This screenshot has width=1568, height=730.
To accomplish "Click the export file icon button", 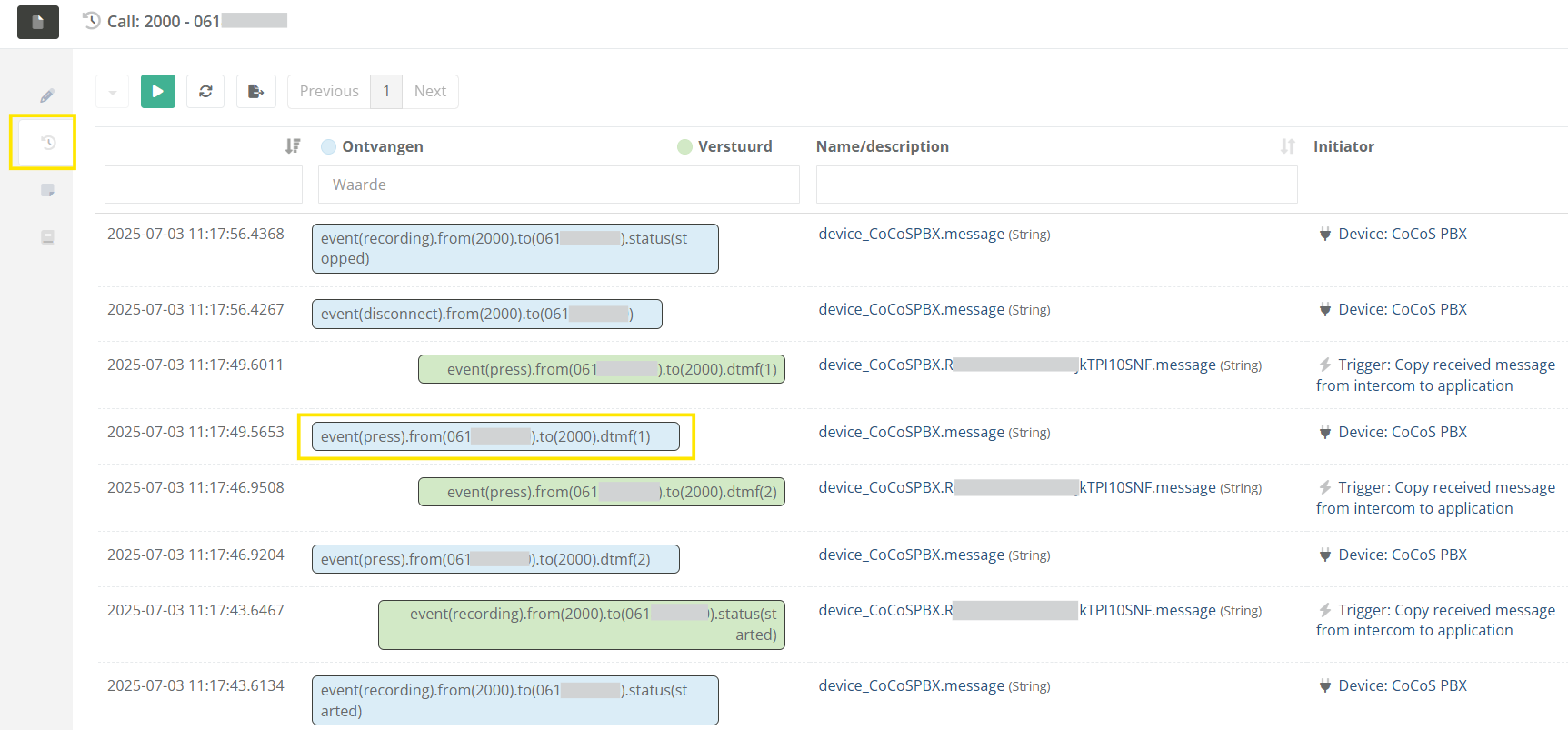I will click(x=255, y=91).
